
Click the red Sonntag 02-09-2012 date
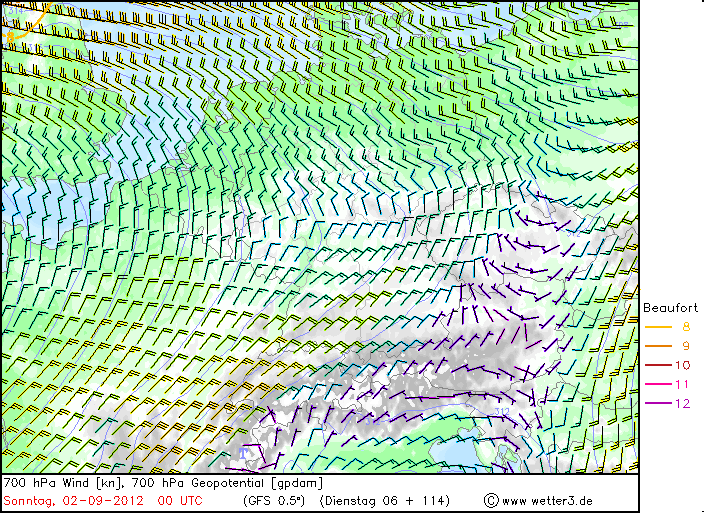pos(74,501)
